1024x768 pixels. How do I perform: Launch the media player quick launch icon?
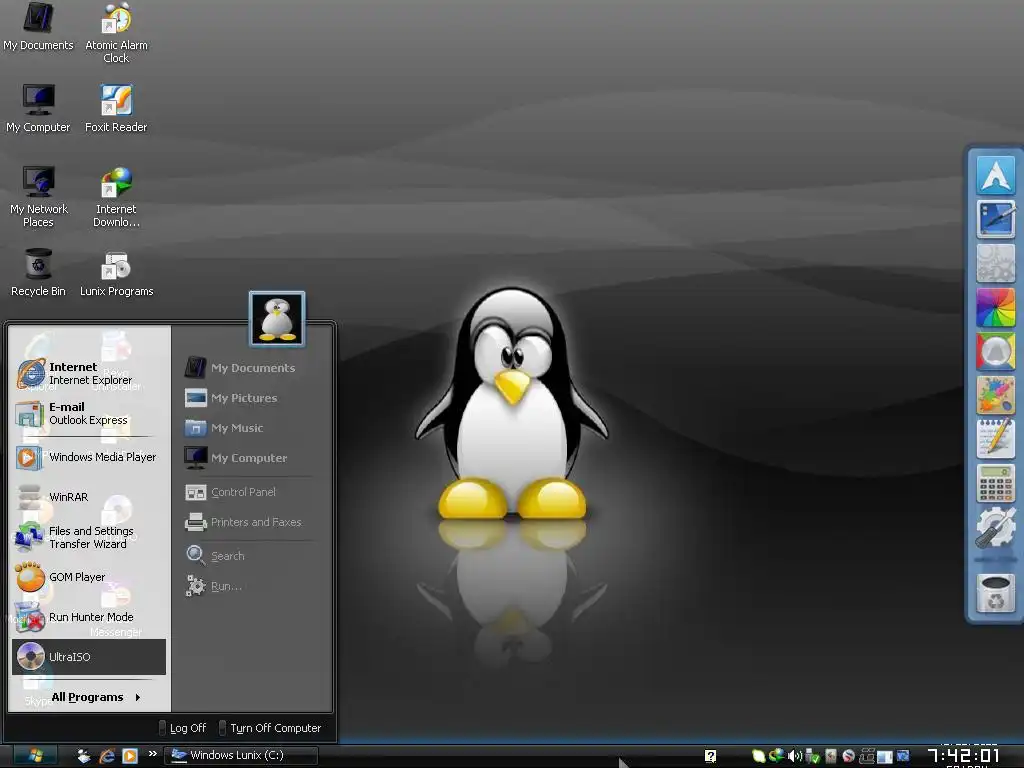(130, 756)
